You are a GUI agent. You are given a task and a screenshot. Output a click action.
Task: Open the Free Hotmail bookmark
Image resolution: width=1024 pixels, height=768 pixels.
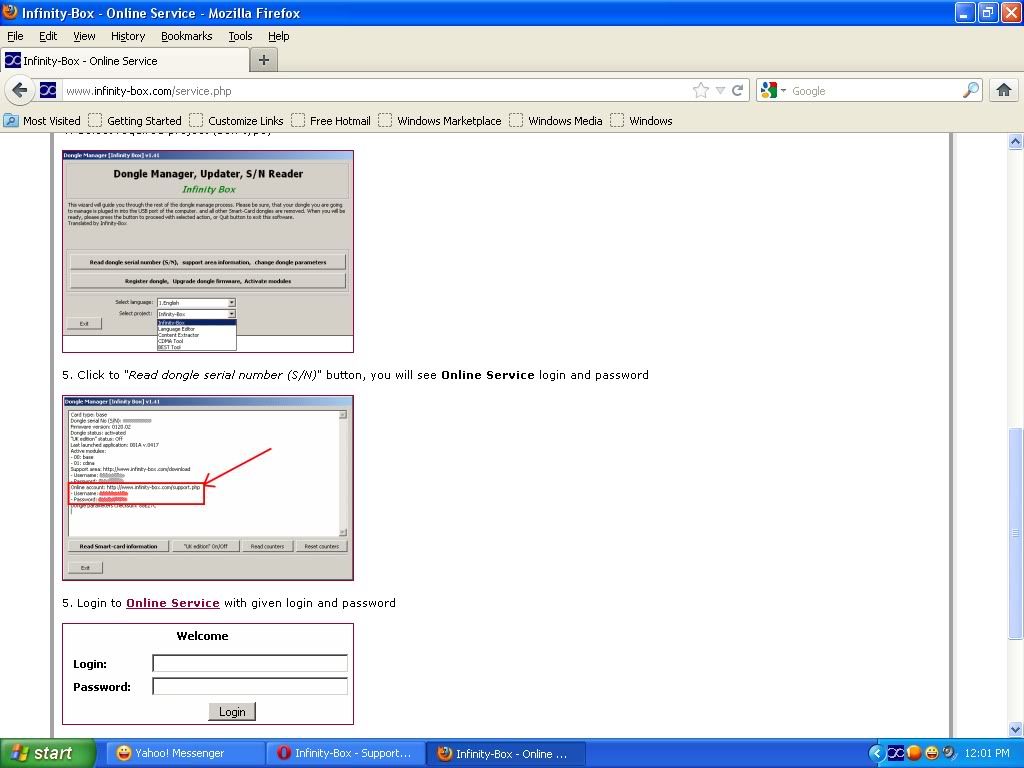pos(331,121)
